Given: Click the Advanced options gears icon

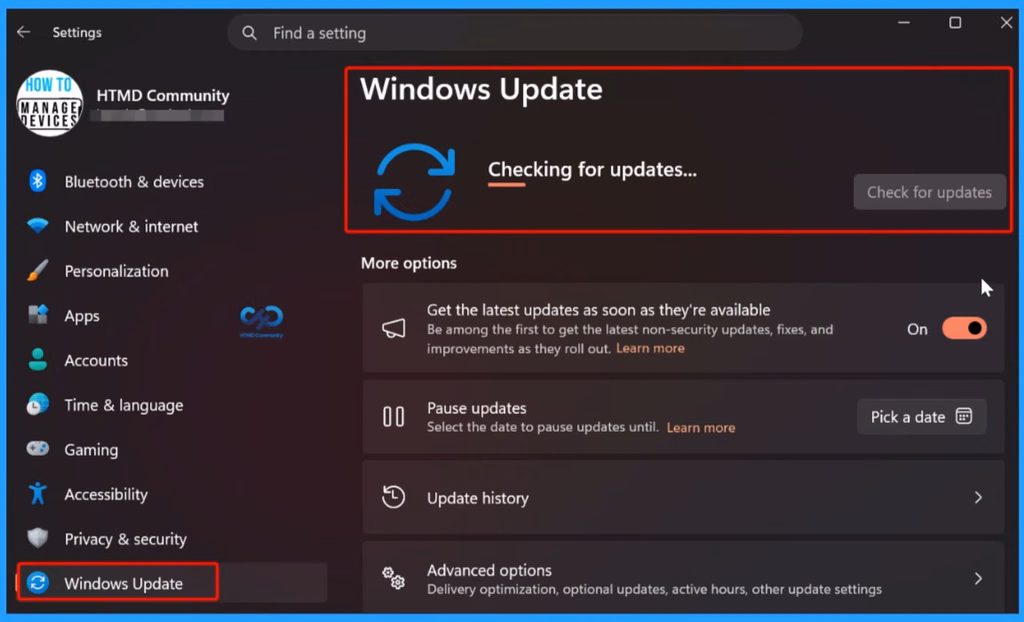Looking at the screenshot, I should tap(393, 578).
